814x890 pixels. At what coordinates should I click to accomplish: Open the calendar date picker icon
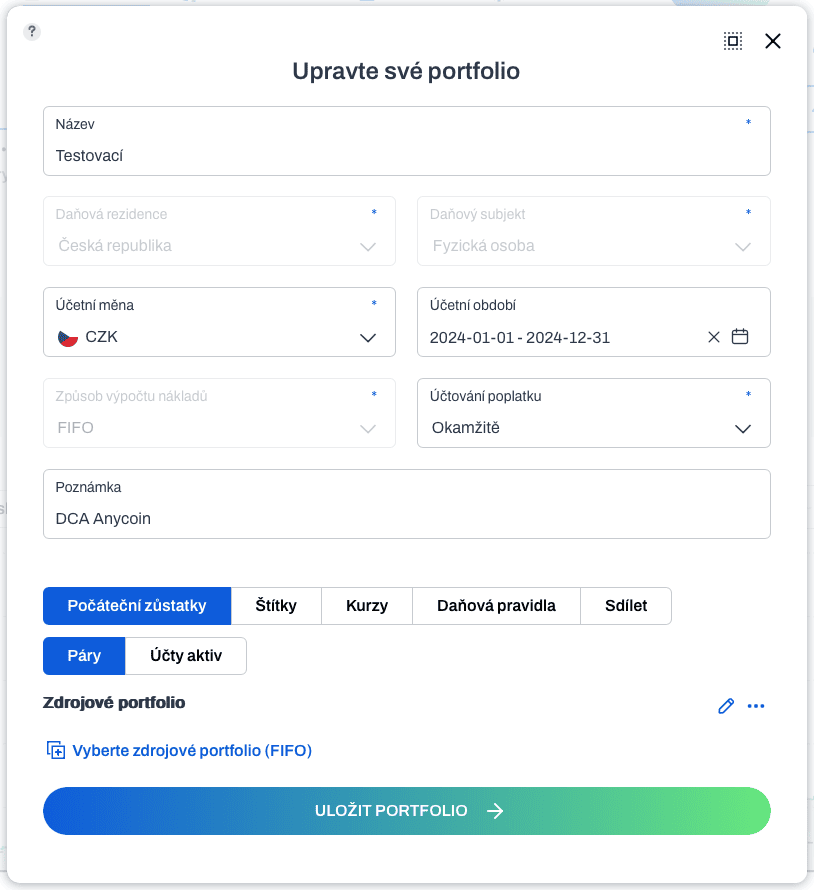740,337
